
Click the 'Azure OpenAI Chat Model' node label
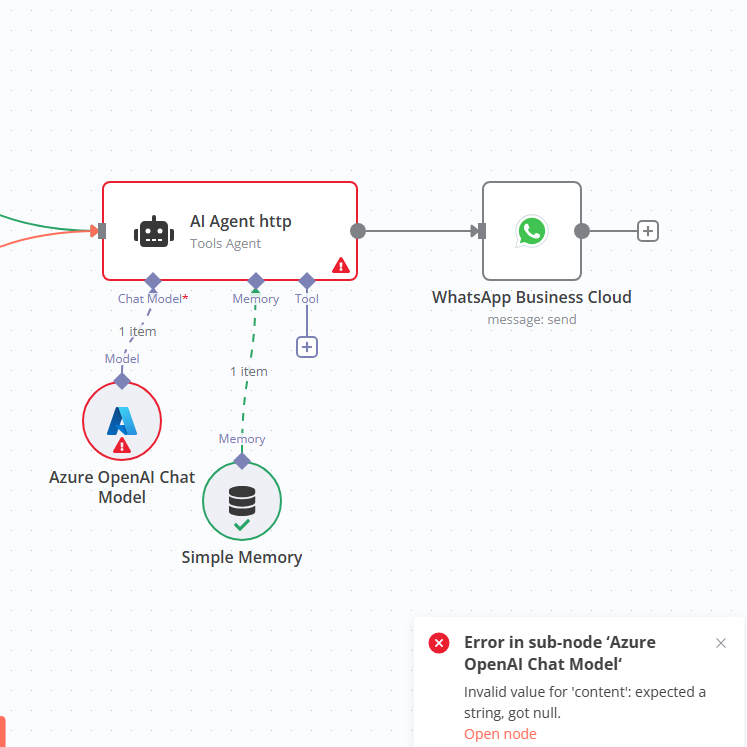tap(122, 487)
